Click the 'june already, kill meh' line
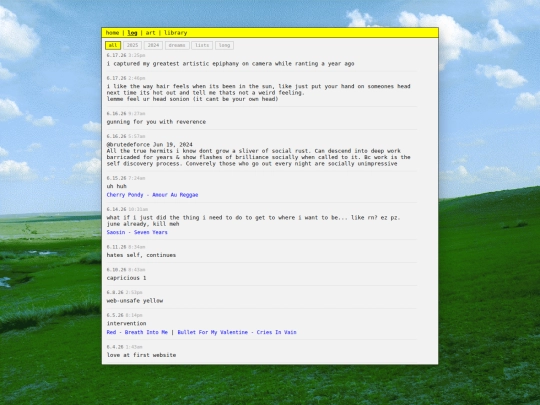 [143, 224]
